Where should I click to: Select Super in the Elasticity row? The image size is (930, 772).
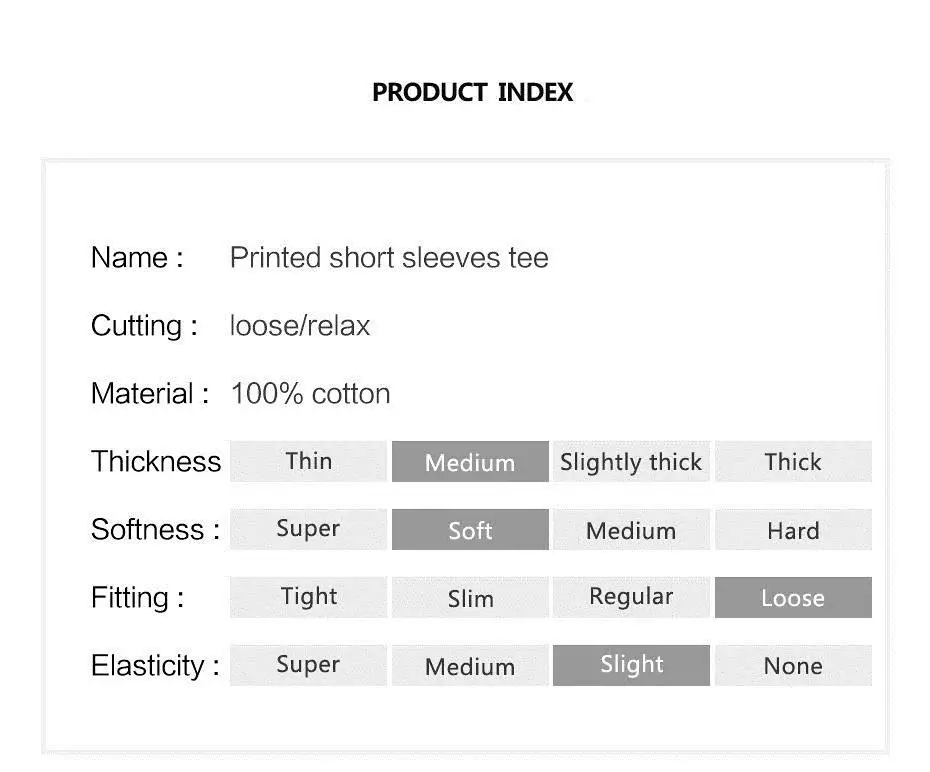pyautogui.click(x=308, y=665)
